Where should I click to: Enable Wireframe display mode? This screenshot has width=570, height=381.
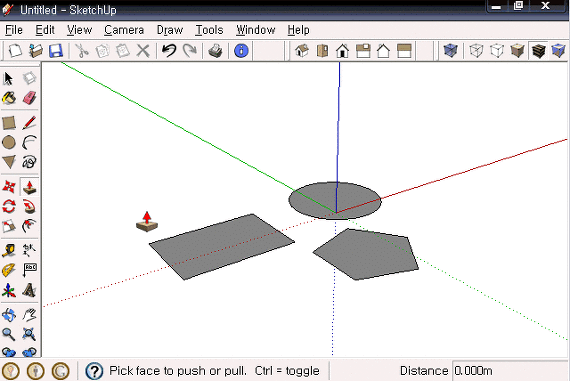476,51
